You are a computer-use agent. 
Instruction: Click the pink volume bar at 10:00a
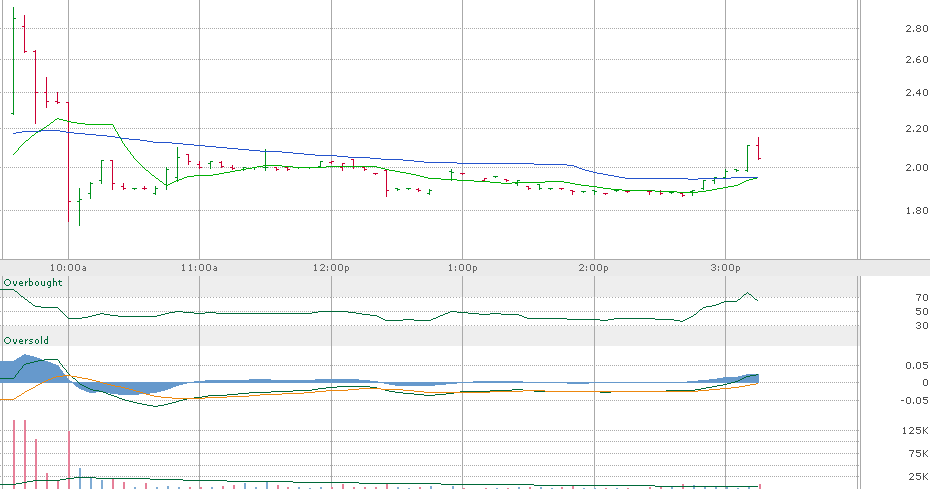tap(69, 459)
